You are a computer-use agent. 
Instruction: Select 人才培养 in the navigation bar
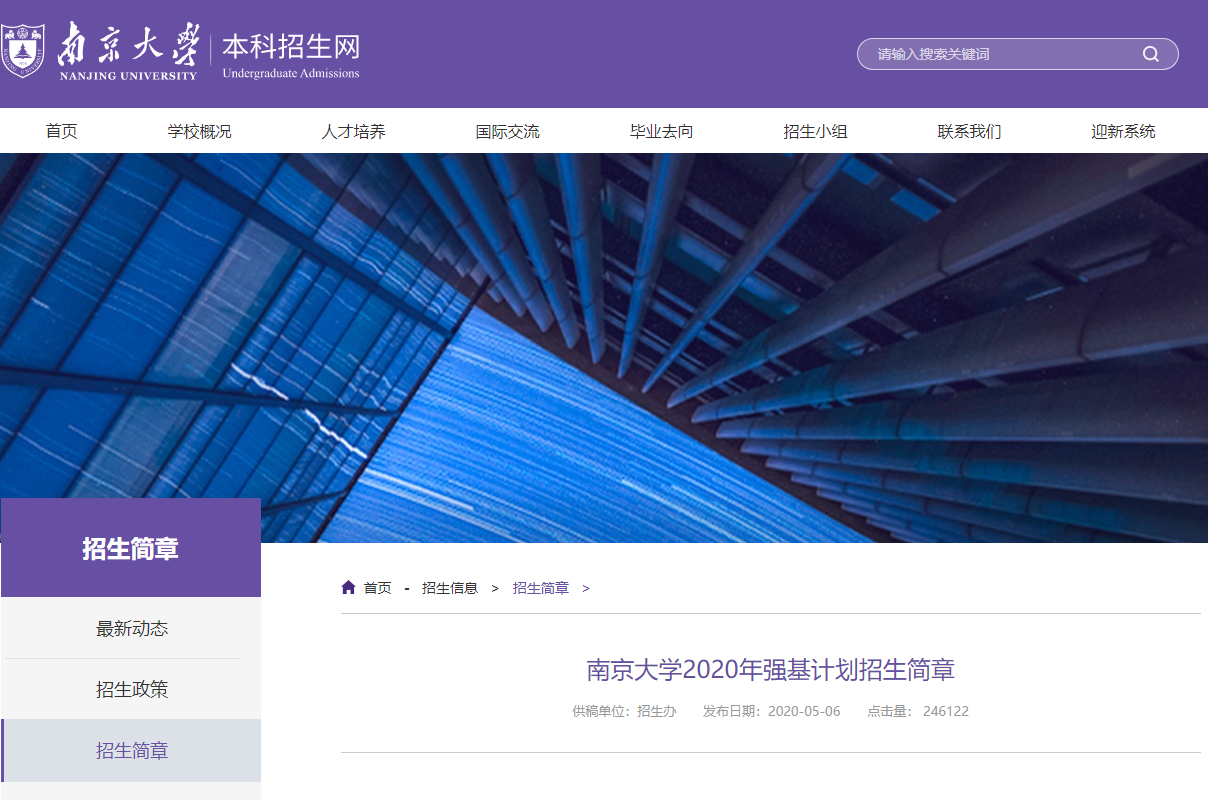coord(353,131)
